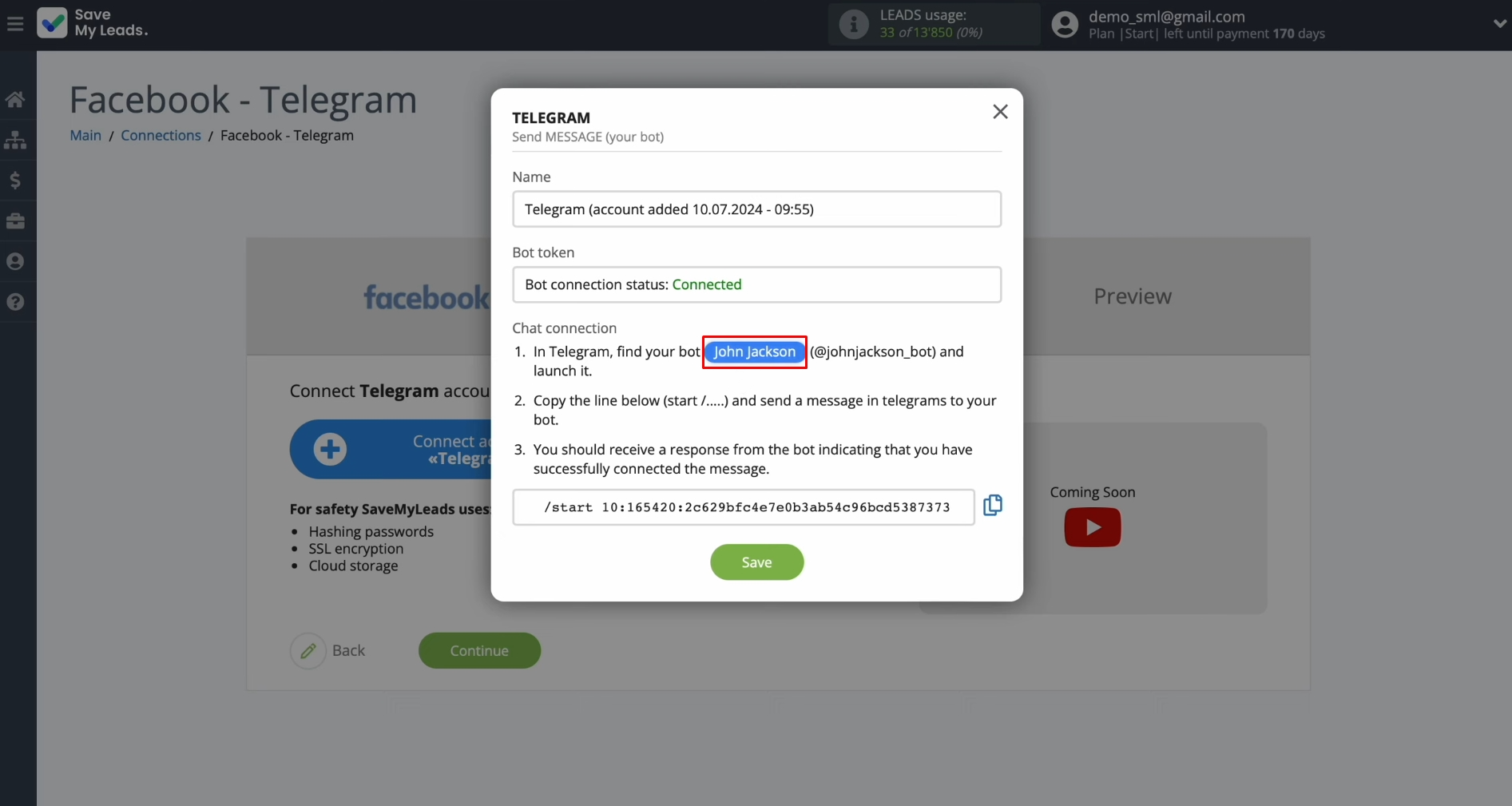Save the Telegram connection
Screen dimensions: 1512x806
point(756,562)
